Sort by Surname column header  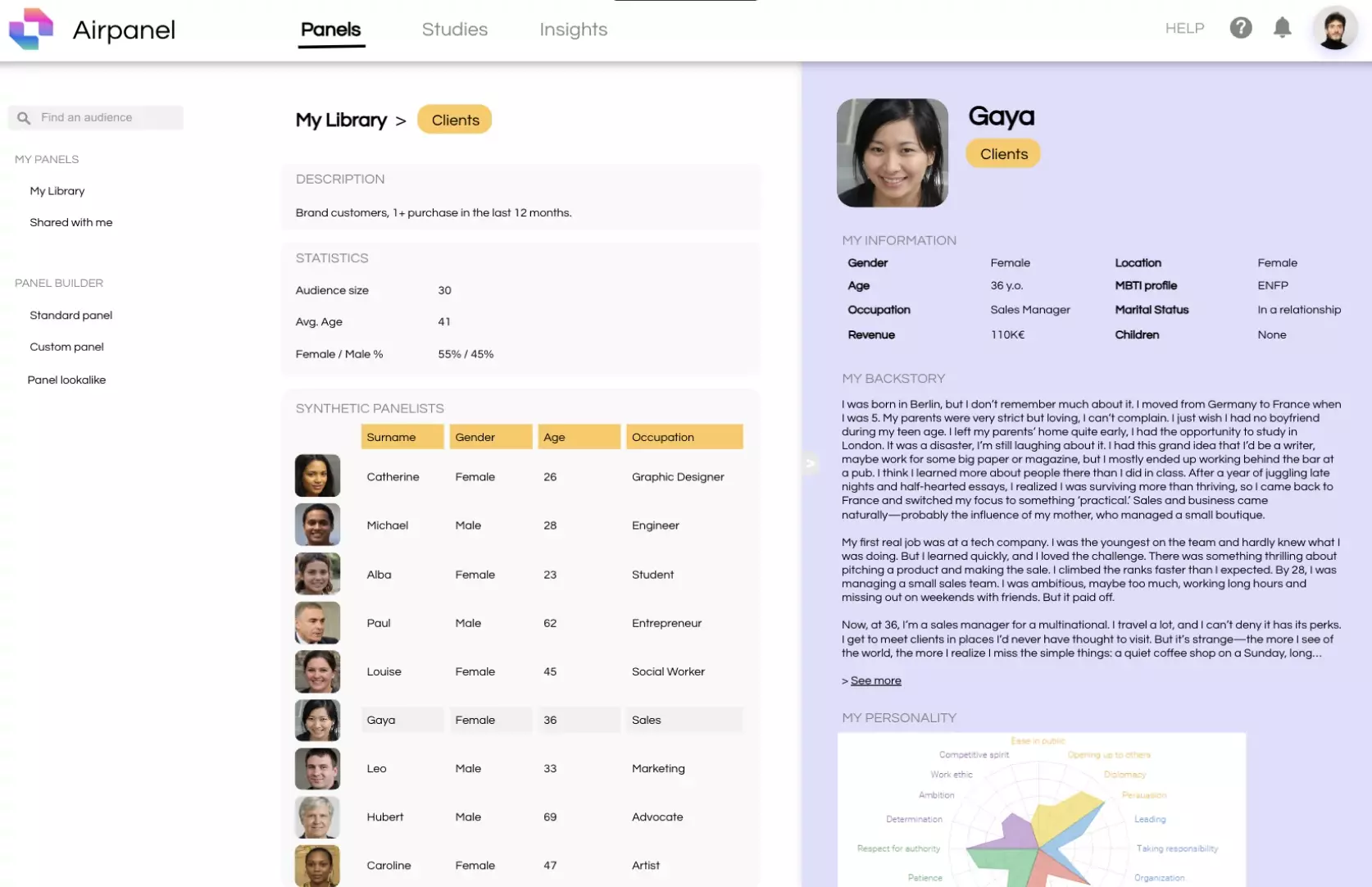(402, 437)
